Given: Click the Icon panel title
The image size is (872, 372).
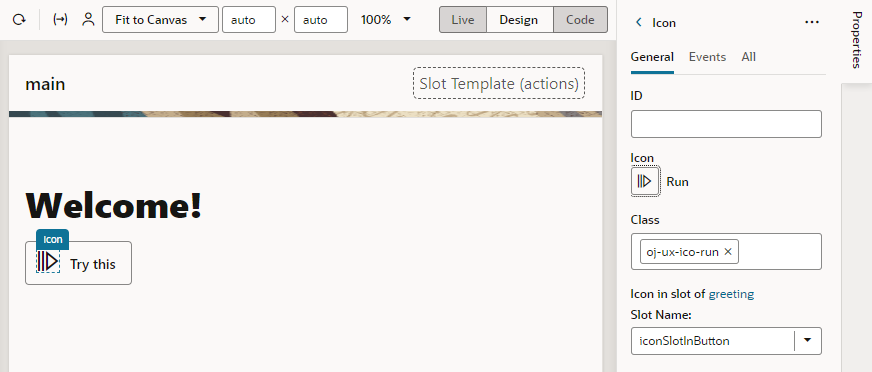Looking at the screenshot, I should (664, 23).
